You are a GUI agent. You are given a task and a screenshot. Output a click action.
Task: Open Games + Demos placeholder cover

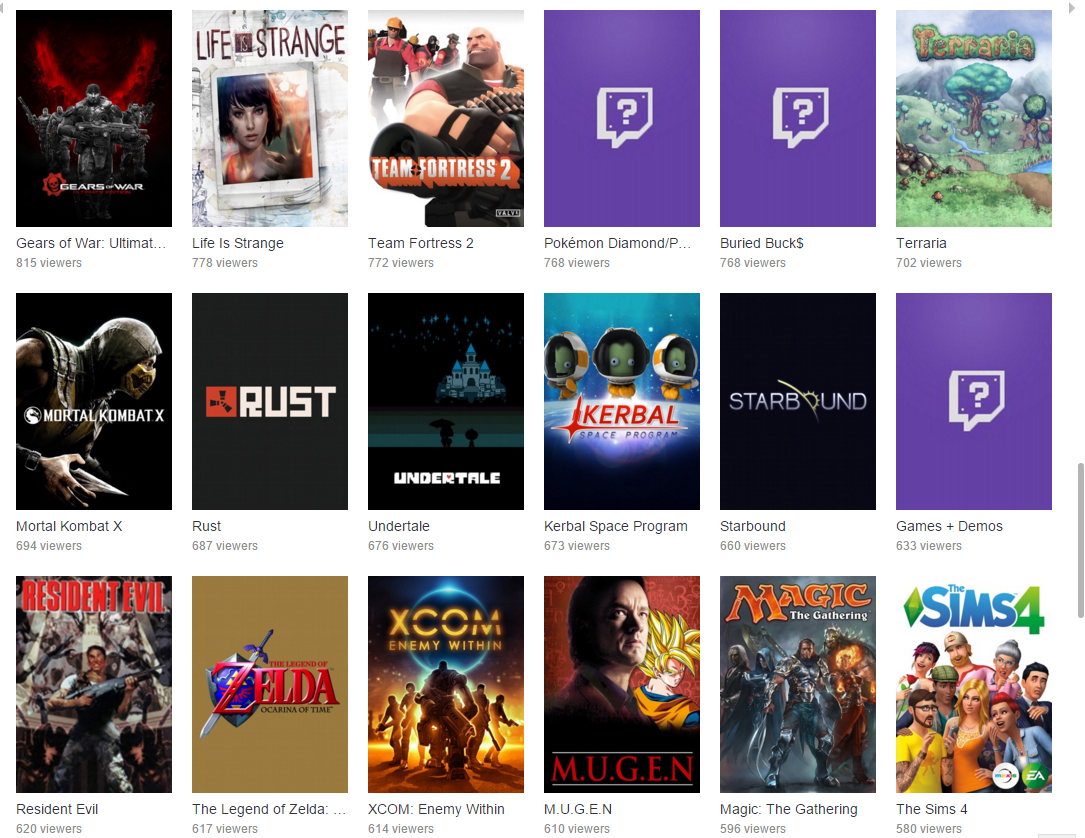coord(974,401)
